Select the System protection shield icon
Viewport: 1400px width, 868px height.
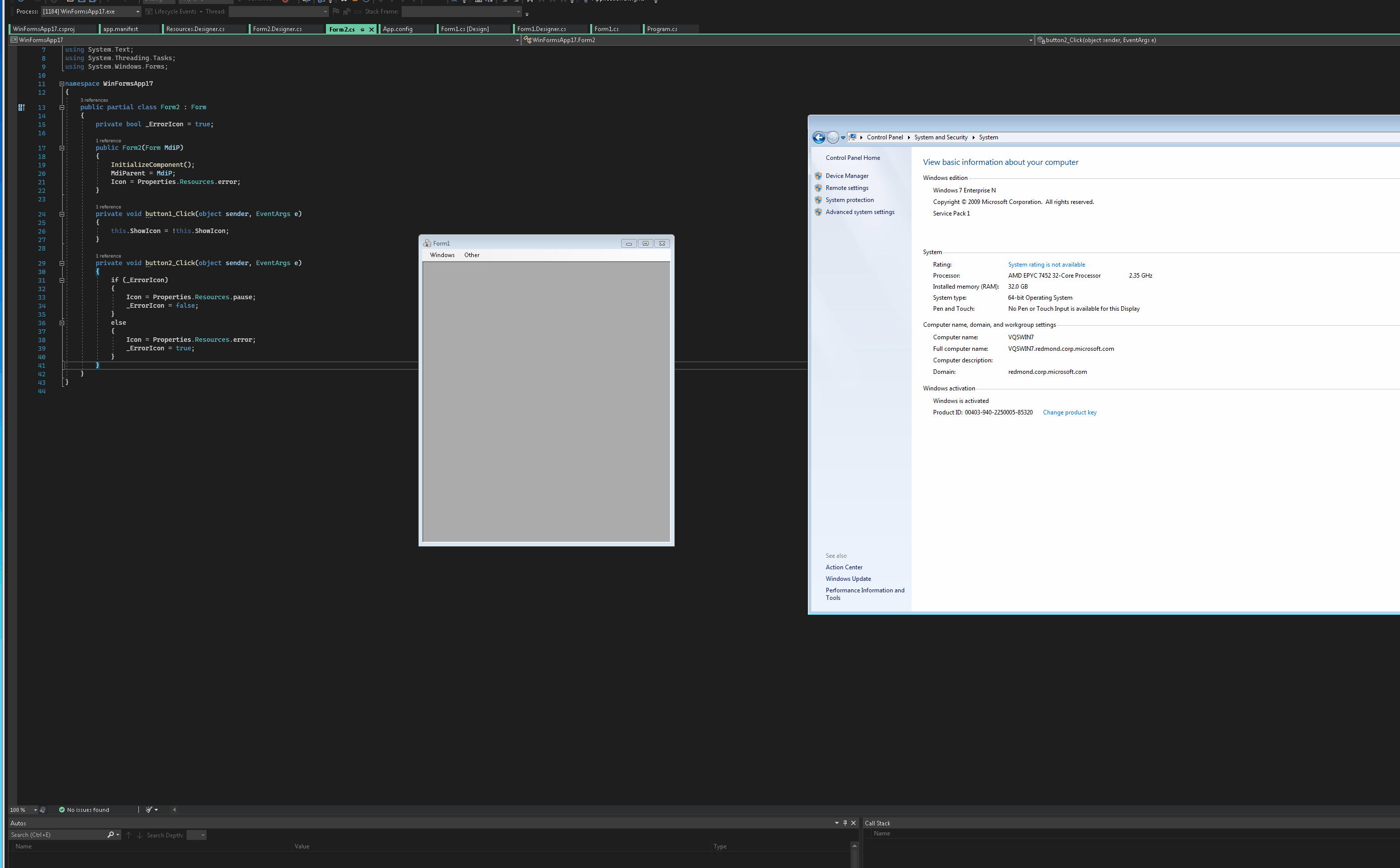pyautogui.click(x=818, y=200)
